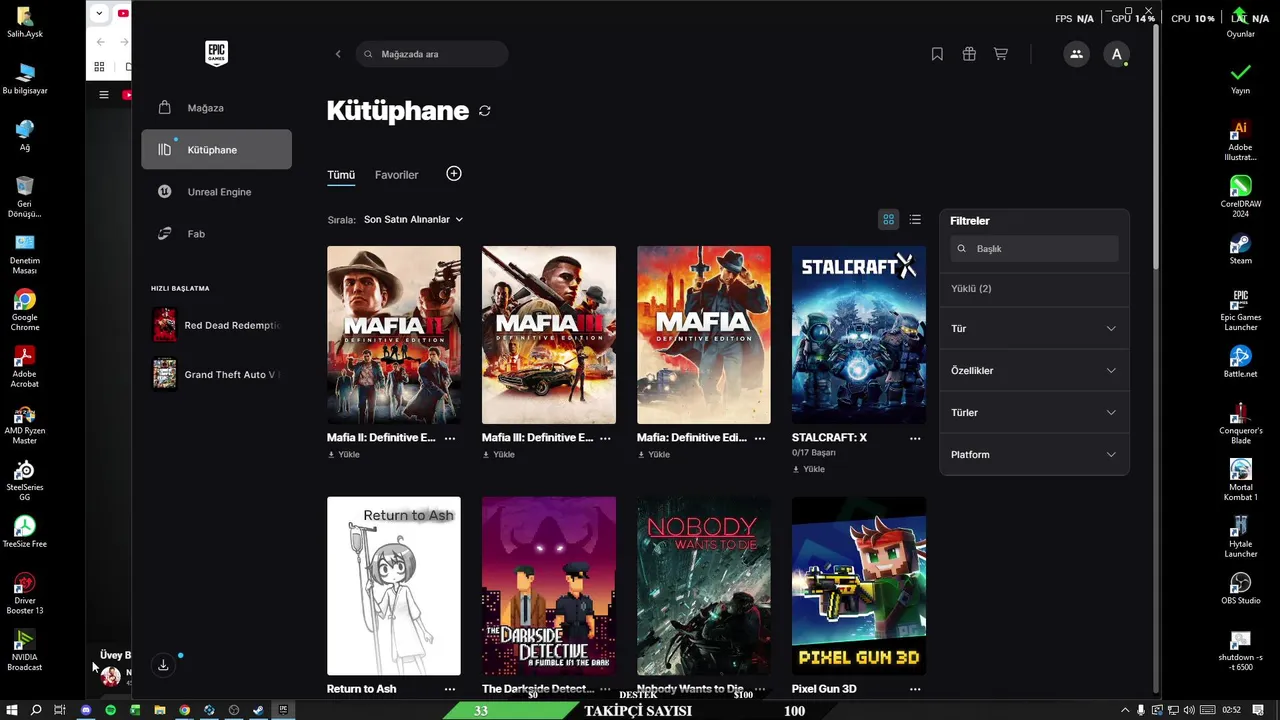
Task: Open the Windows notification center
Action: [x=1258, y=710]
